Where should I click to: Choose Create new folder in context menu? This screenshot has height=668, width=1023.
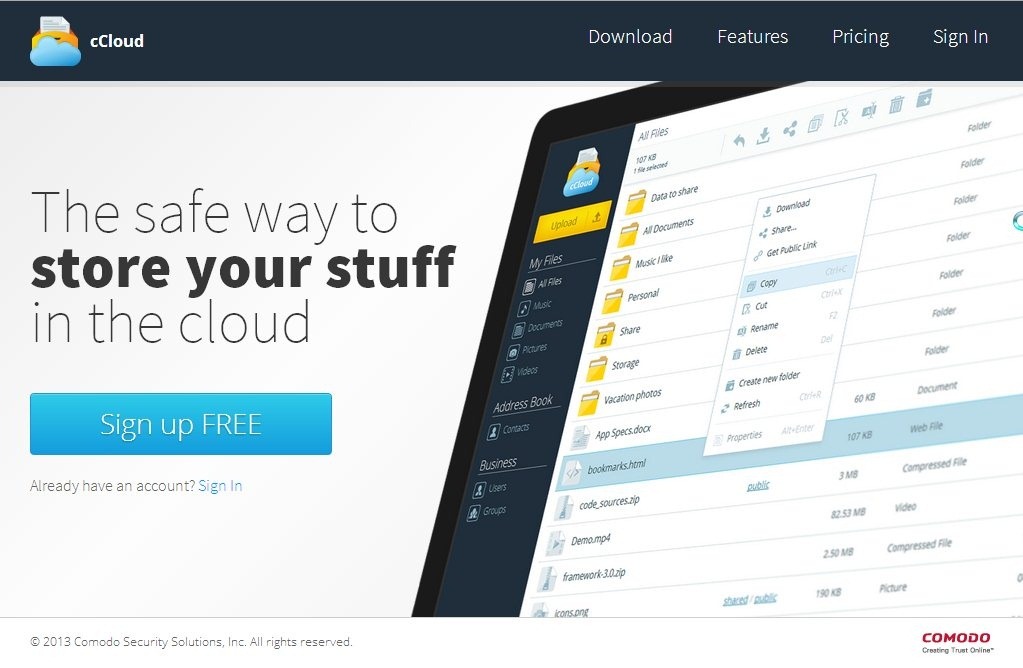(763, 380)
